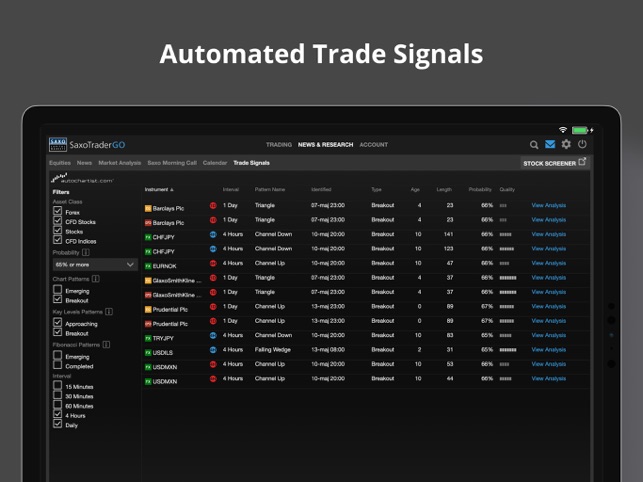Toggle the Forex asset class checkbox

pos(57,211)
